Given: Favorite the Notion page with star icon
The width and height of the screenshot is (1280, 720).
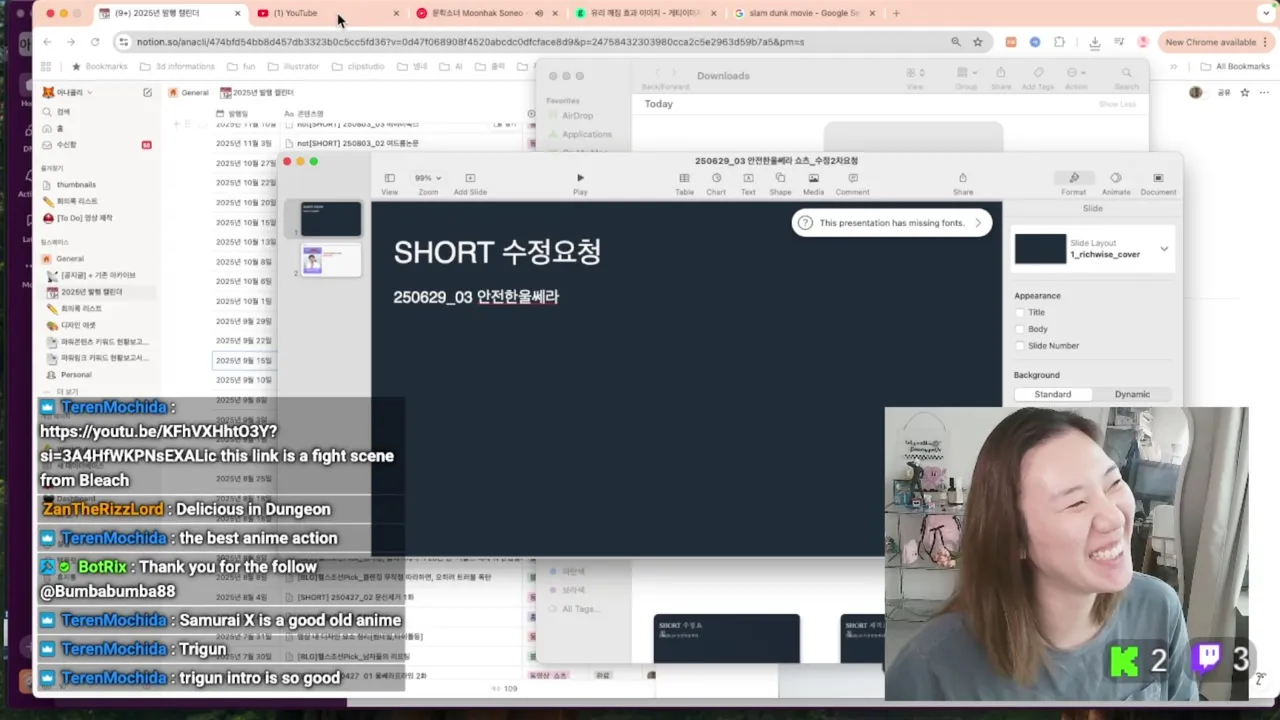Looking at the screenshot, I should coord(1245,92).
